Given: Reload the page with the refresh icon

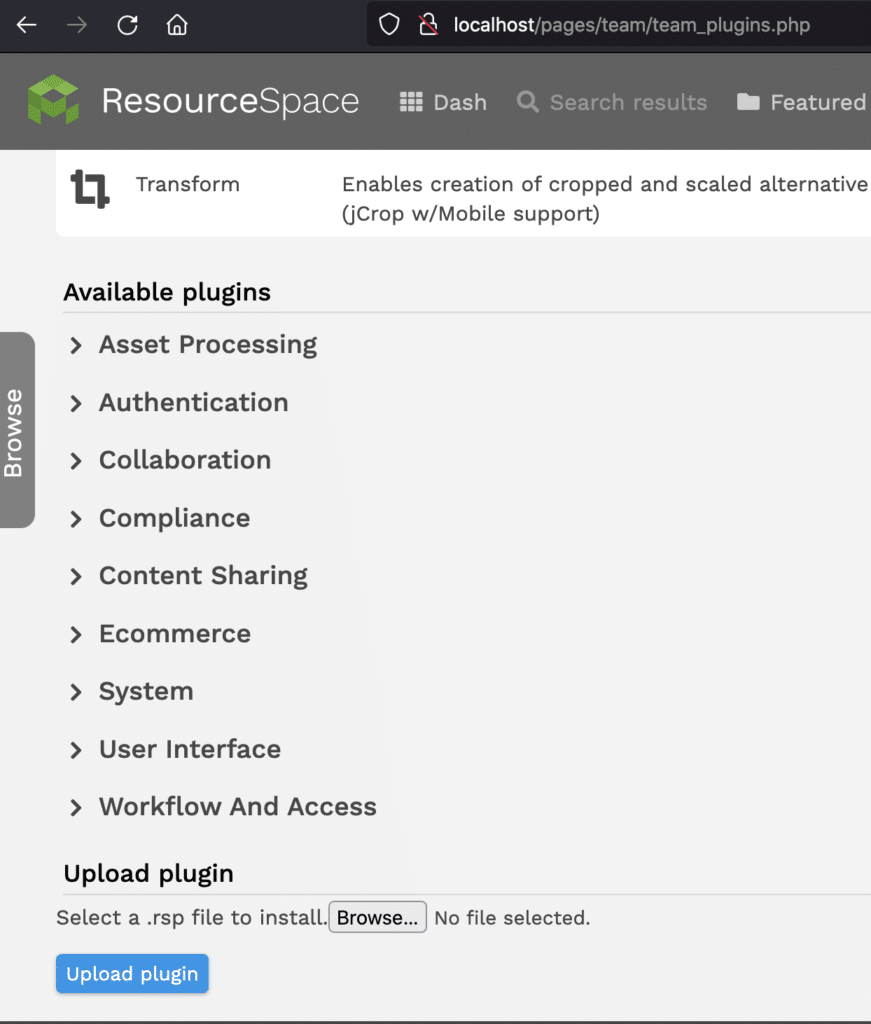Looking at the screenshot, I should [x=127, y=24].
